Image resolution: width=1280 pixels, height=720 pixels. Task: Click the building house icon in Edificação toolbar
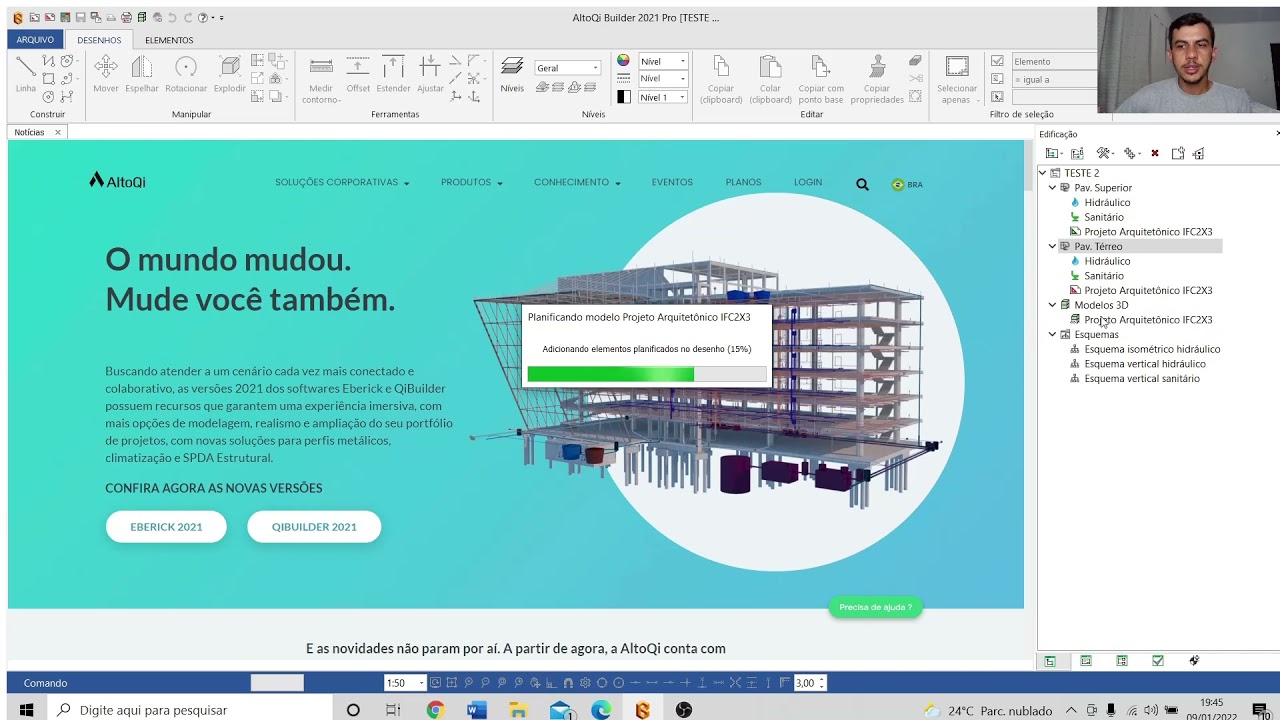(x=1198, y=153)
